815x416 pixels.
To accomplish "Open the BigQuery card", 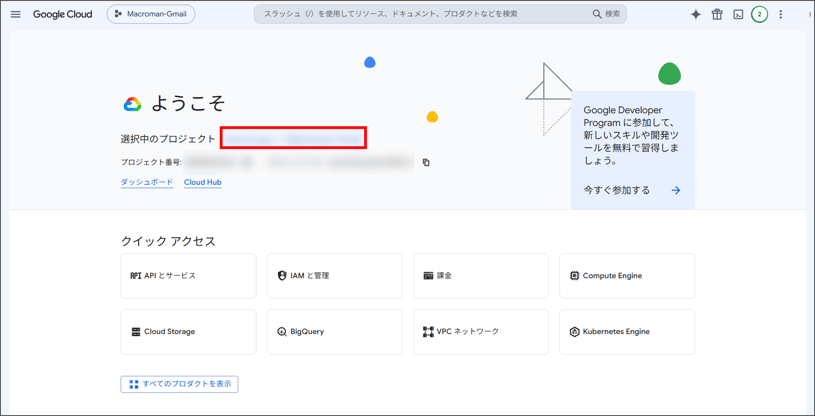I will pyautogui.click(x=335, y=332).
